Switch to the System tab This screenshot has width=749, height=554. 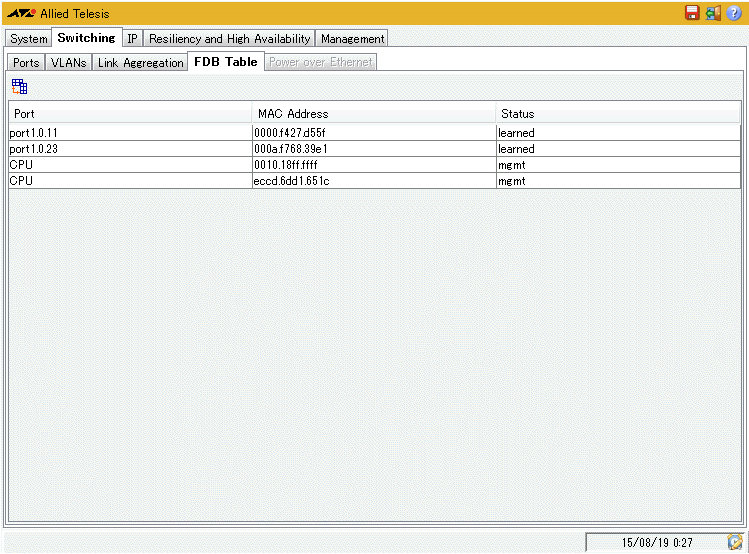click(29, 39)
